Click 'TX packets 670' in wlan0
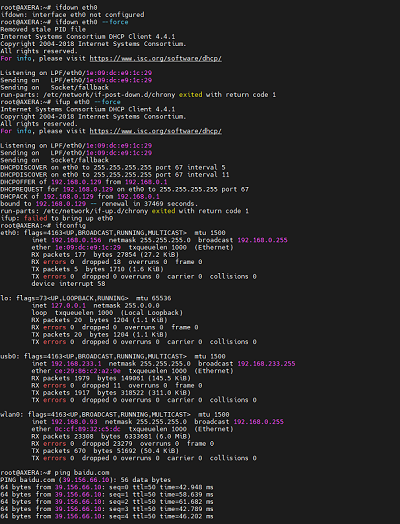 [58, 451]
